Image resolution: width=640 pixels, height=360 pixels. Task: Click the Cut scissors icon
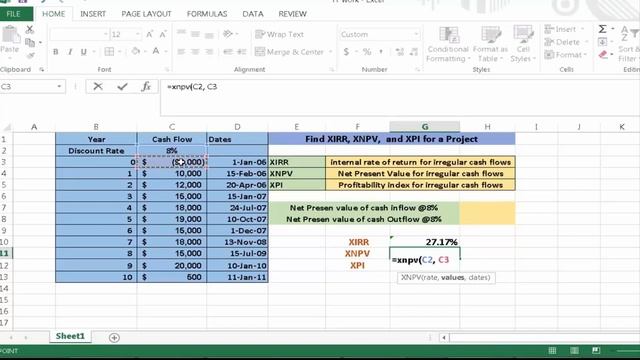tap(29, 29)
